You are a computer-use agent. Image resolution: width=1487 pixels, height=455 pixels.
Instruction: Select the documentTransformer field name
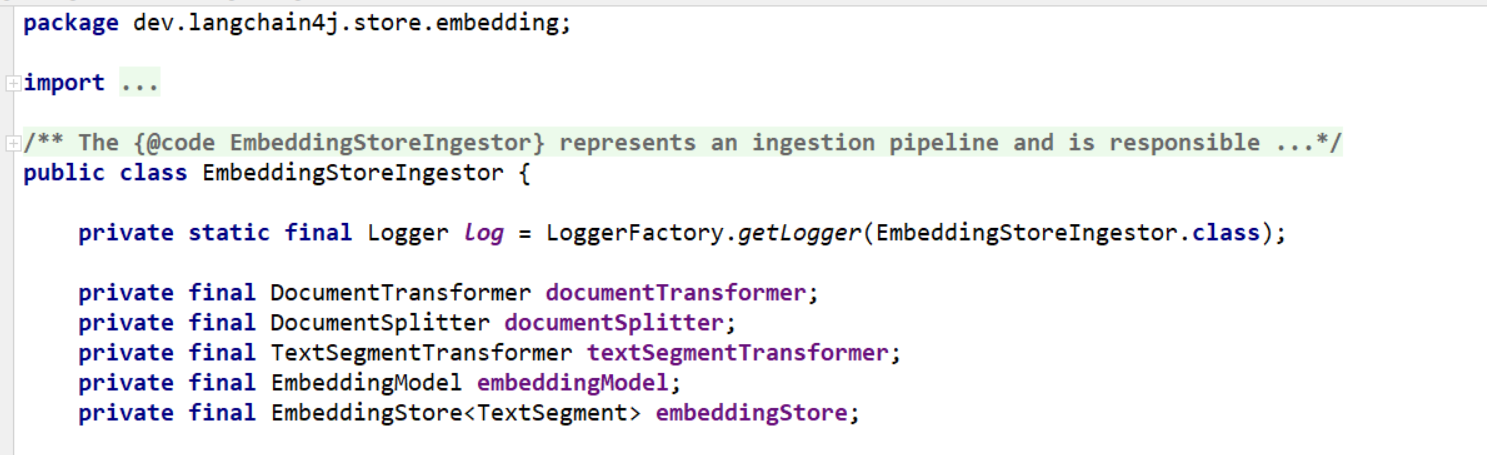(x=675, y=293)
